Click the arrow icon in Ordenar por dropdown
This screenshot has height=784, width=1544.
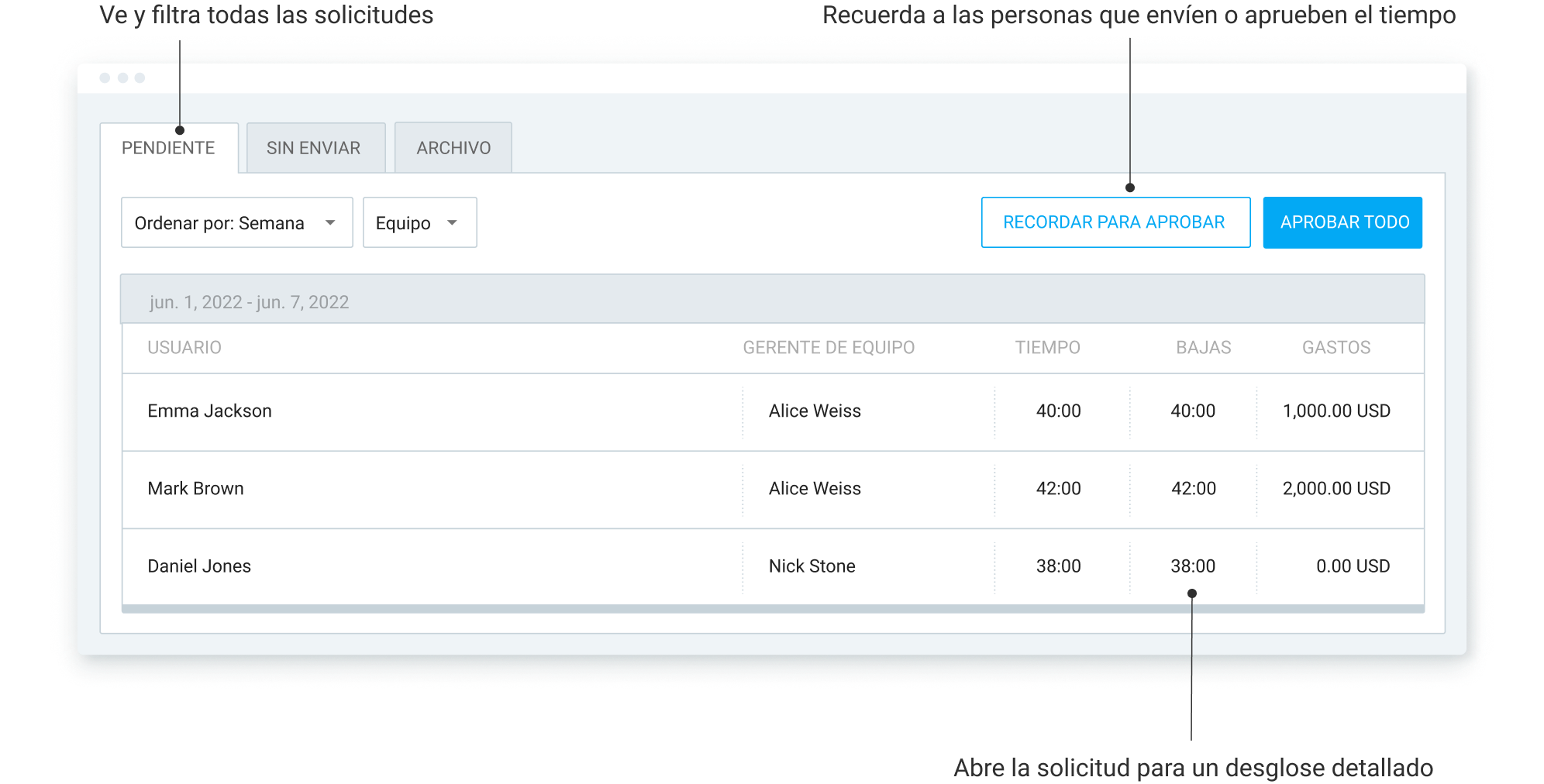tap(330, 223)
